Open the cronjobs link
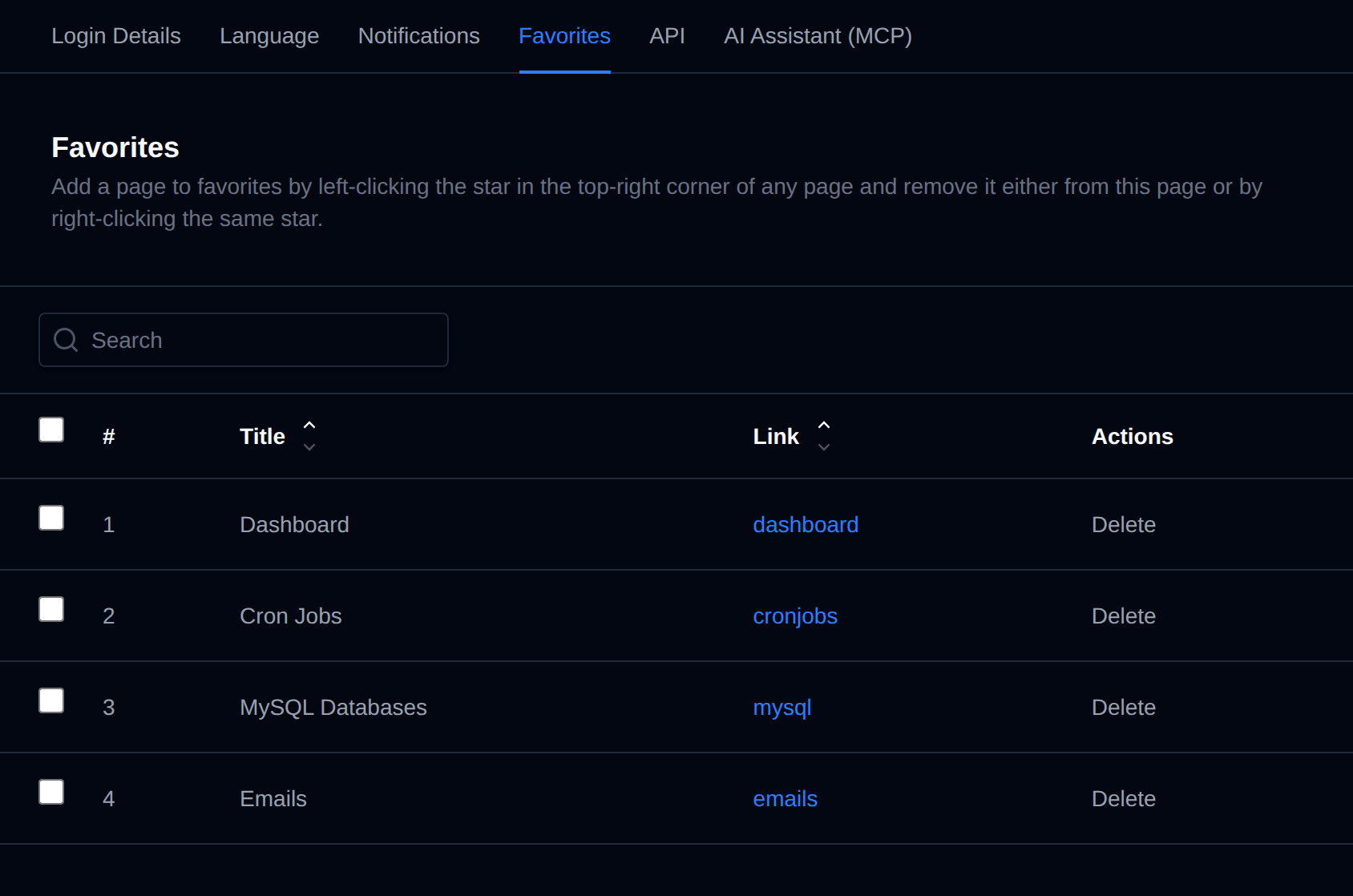Screen dimensions: 1353x896 coord(795,616)
